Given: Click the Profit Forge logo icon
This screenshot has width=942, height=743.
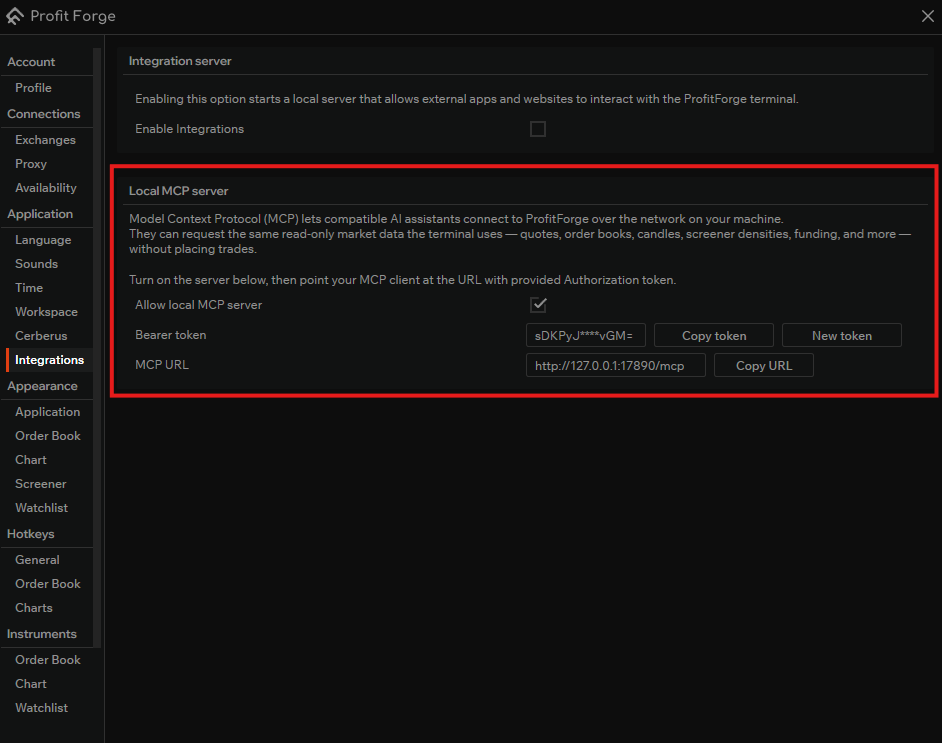Looking at the screenshot, I should point(15,16).
